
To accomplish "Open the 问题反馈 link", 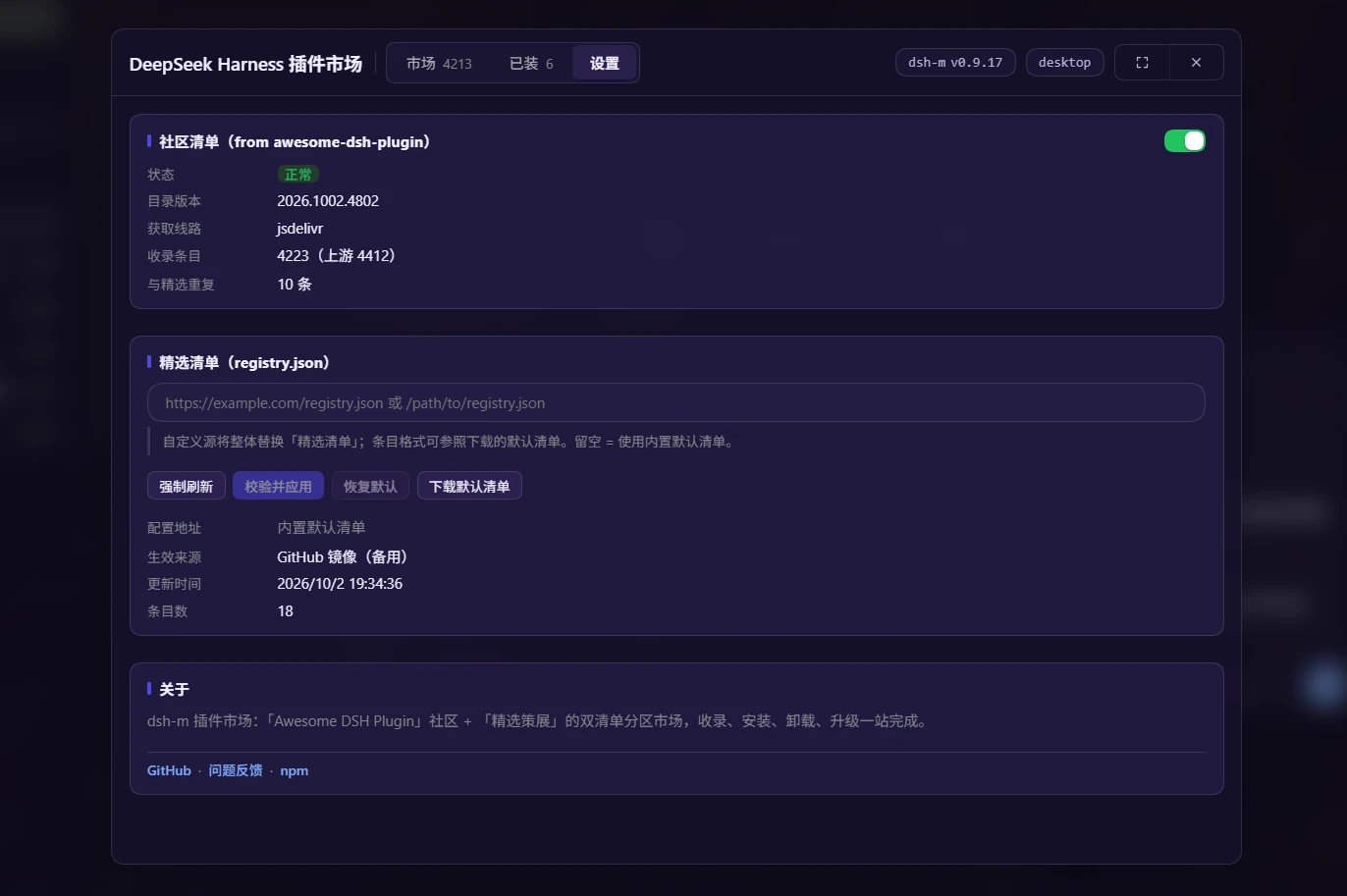I will (x=236, y=770).
